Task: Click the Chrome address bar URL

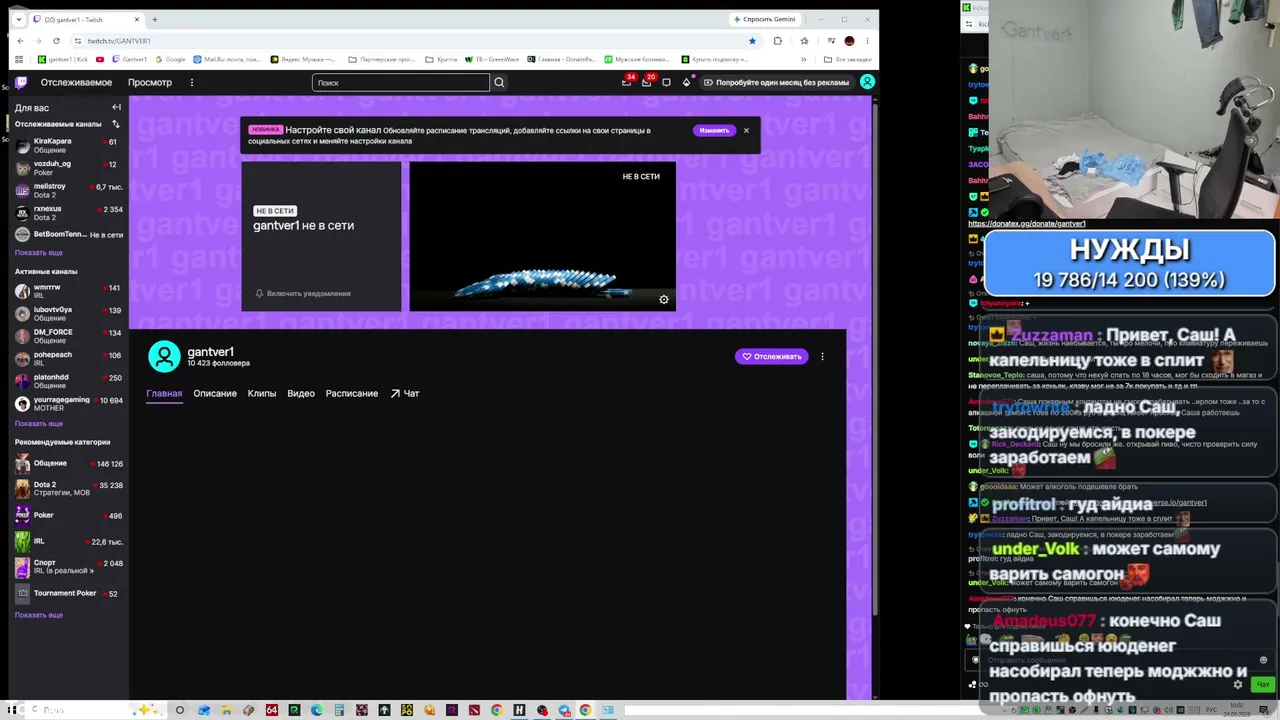Action: coord(118,41)
